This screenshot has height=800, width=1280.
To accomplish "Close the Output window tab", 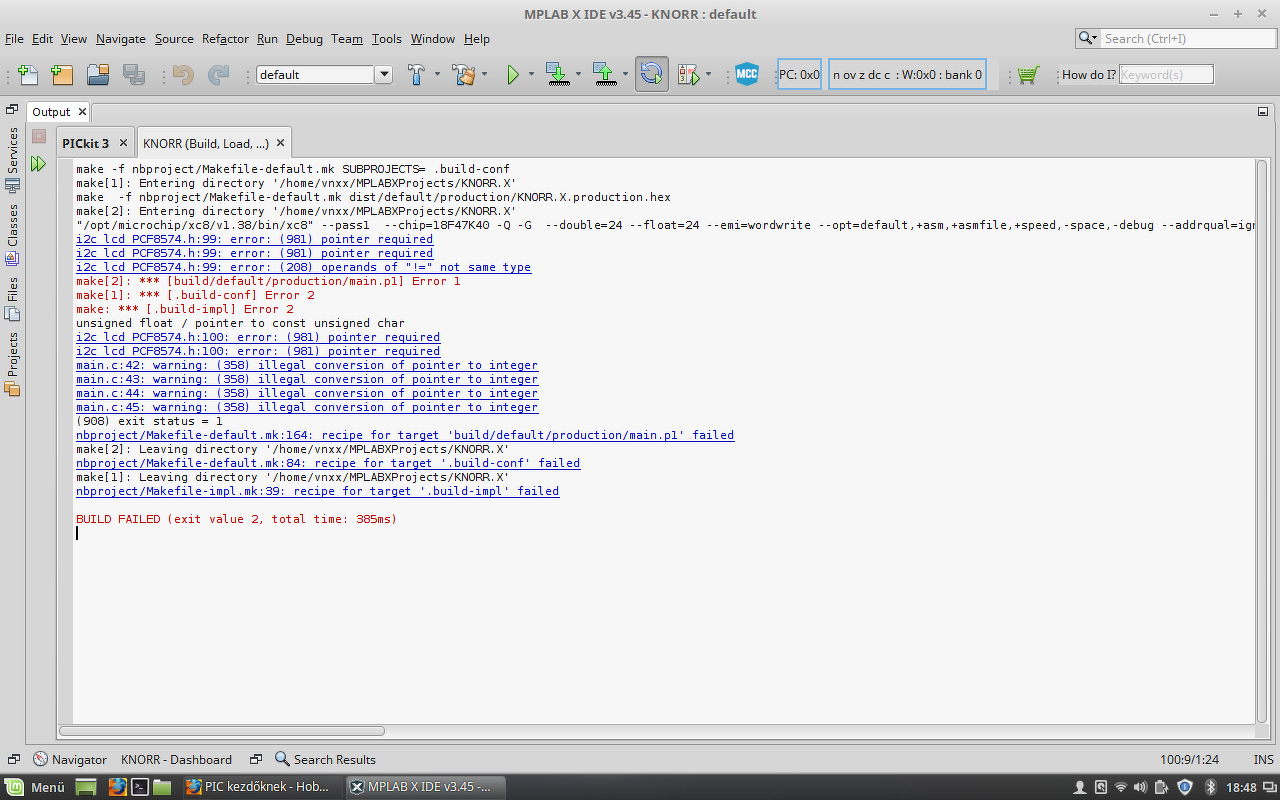I will pyautogui.click(x=82, y=112).
